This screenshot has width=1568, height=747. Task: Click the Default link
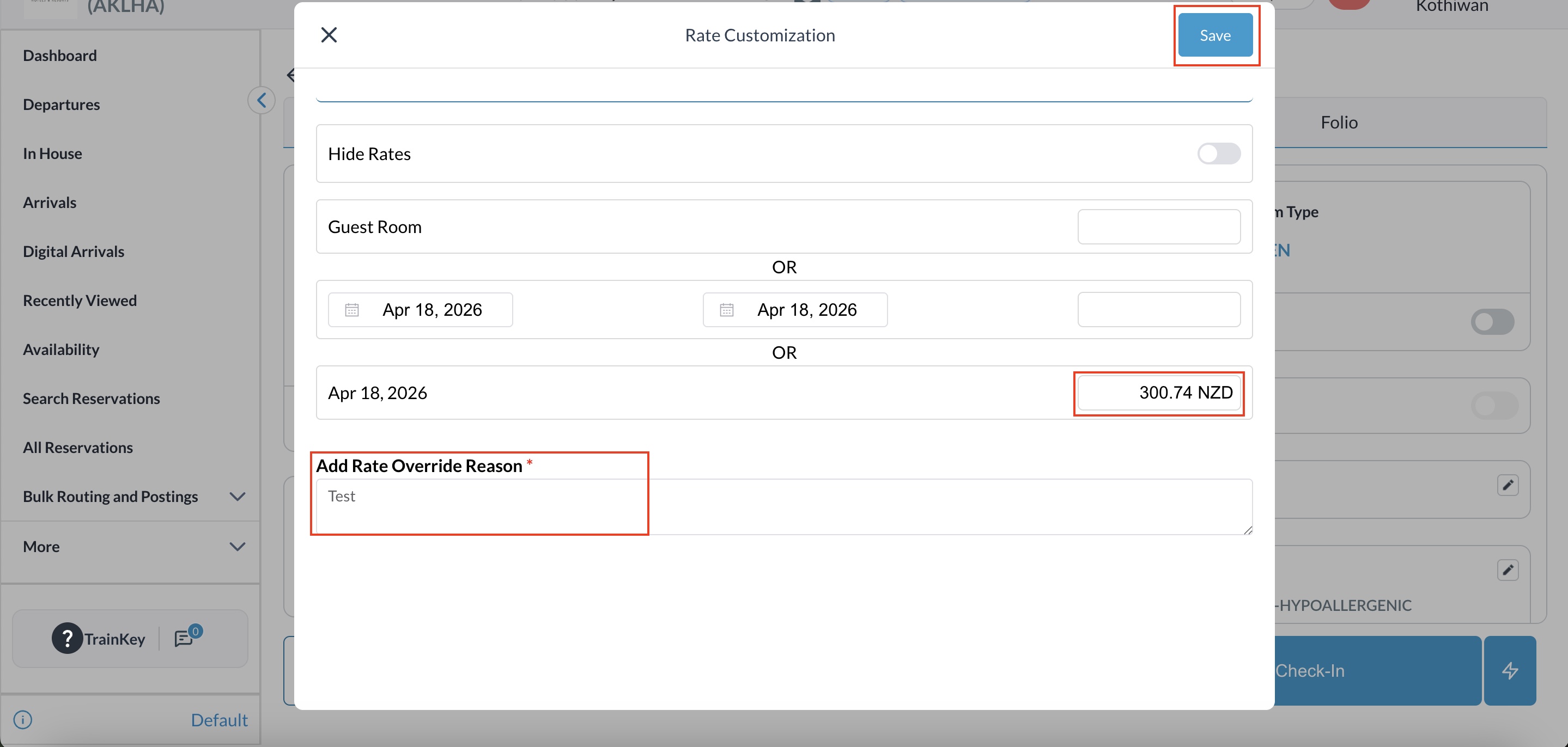(x=219, y=720)
